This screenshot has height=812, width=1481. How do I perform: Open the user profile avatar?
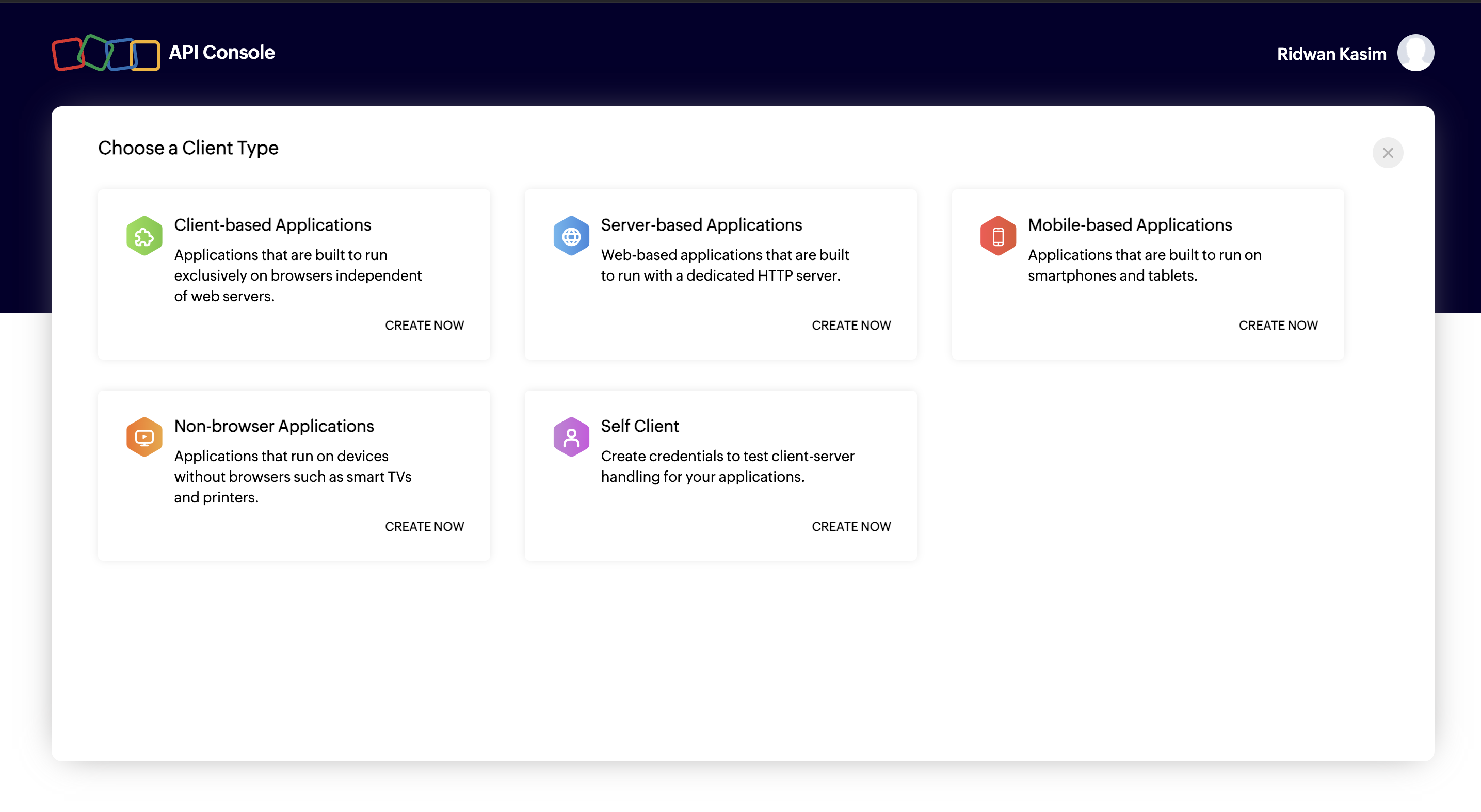point(1415,53)
